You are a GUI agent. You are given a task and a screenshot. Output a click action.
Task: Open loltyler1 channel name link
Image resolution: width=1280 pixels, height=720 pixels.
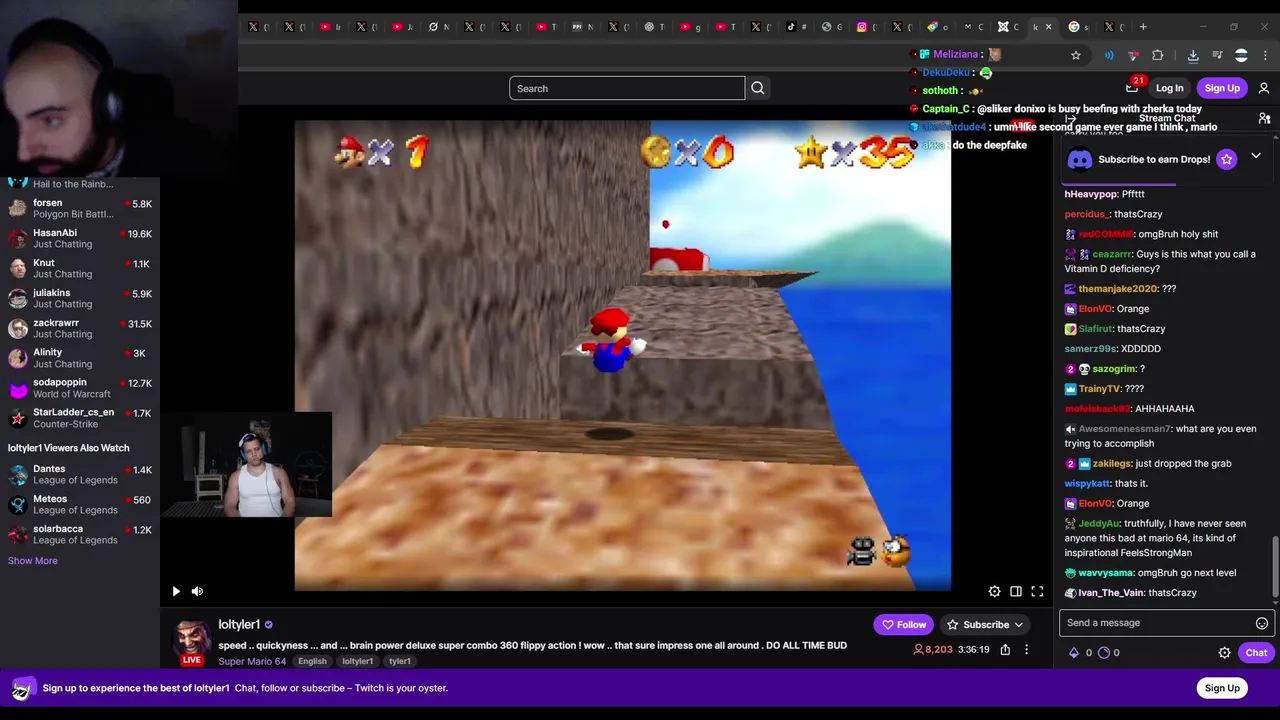tap(239, 624)
